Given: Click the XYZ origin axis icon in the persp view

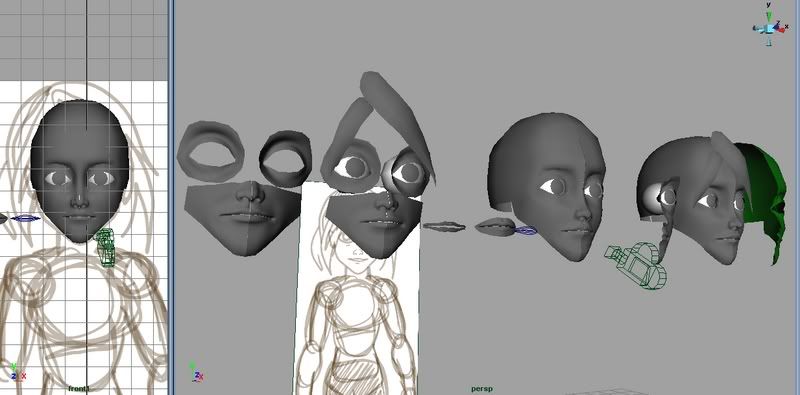Looking at the screenshot, I should click(x=196, y=372).
